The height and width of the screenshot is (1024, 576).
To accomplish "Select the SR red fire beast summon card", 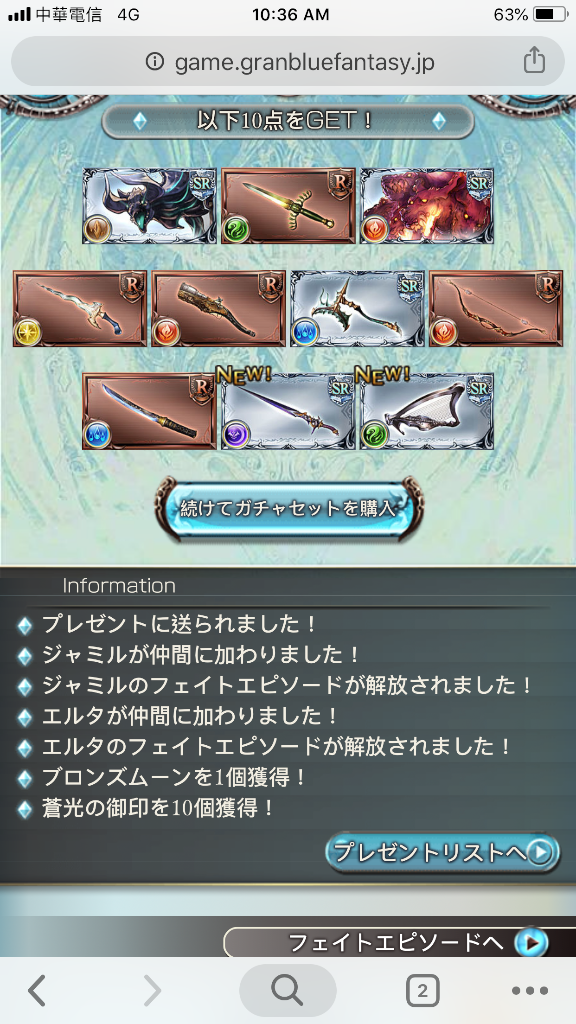I will click(427, 206).
